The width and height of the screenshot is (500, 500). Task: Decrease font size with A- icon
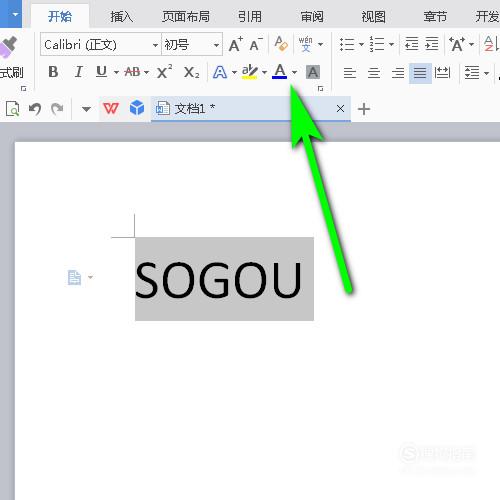point(256,44)
